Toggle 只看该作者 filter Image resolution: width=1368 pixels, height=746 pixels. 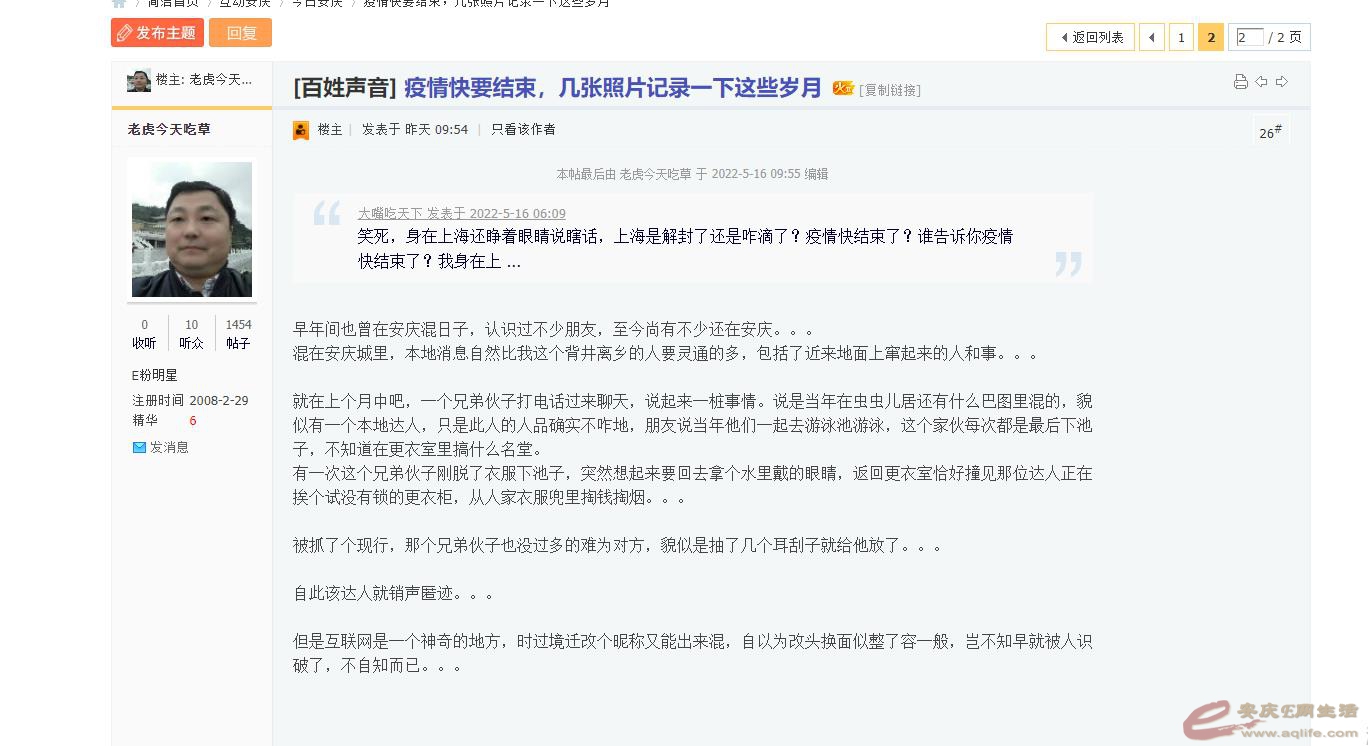pos(523,130)
